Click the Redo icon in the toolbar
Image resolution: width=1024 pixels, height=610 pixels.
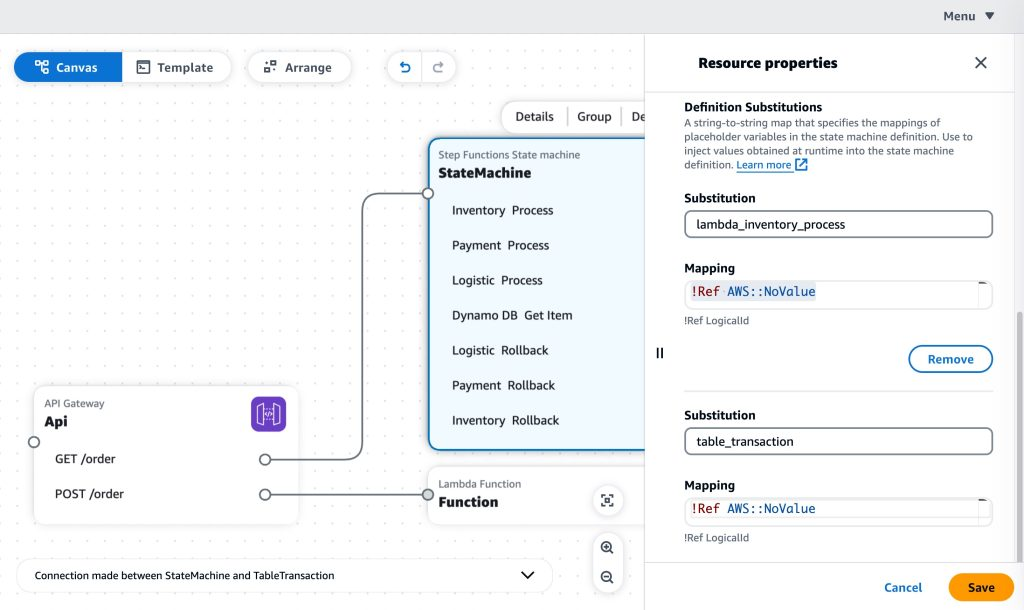point(437,66)
